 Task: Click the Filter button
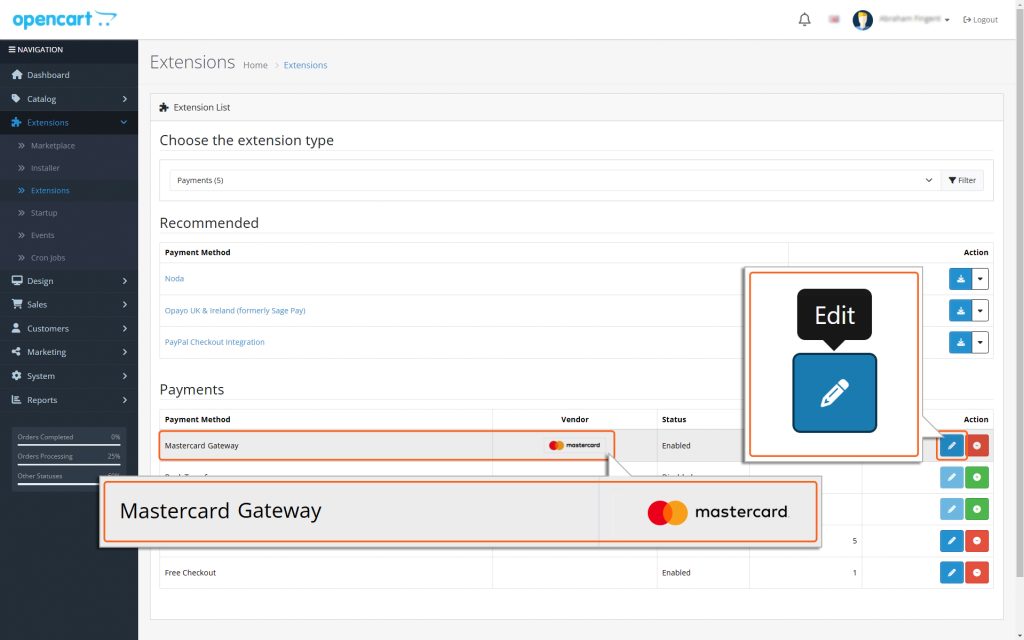coord(961,180)
